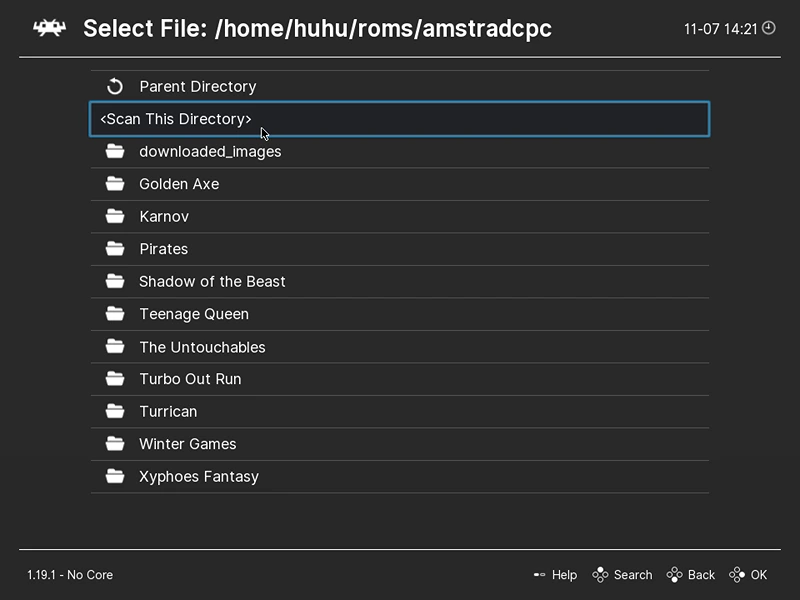Click the Help button icon in footer
Viewport: 800px width, 600px height.
pos(539,574)
